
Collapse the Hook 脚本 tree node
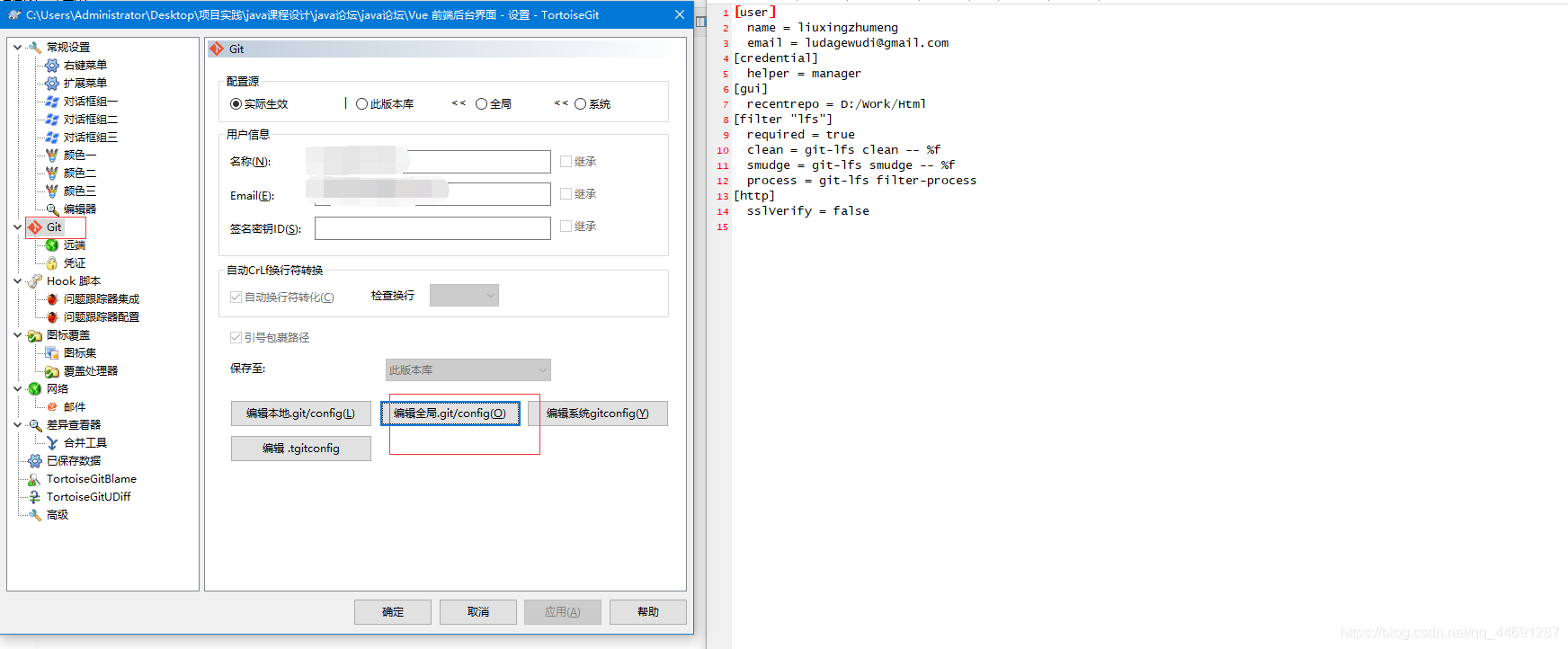coord(17,281)
